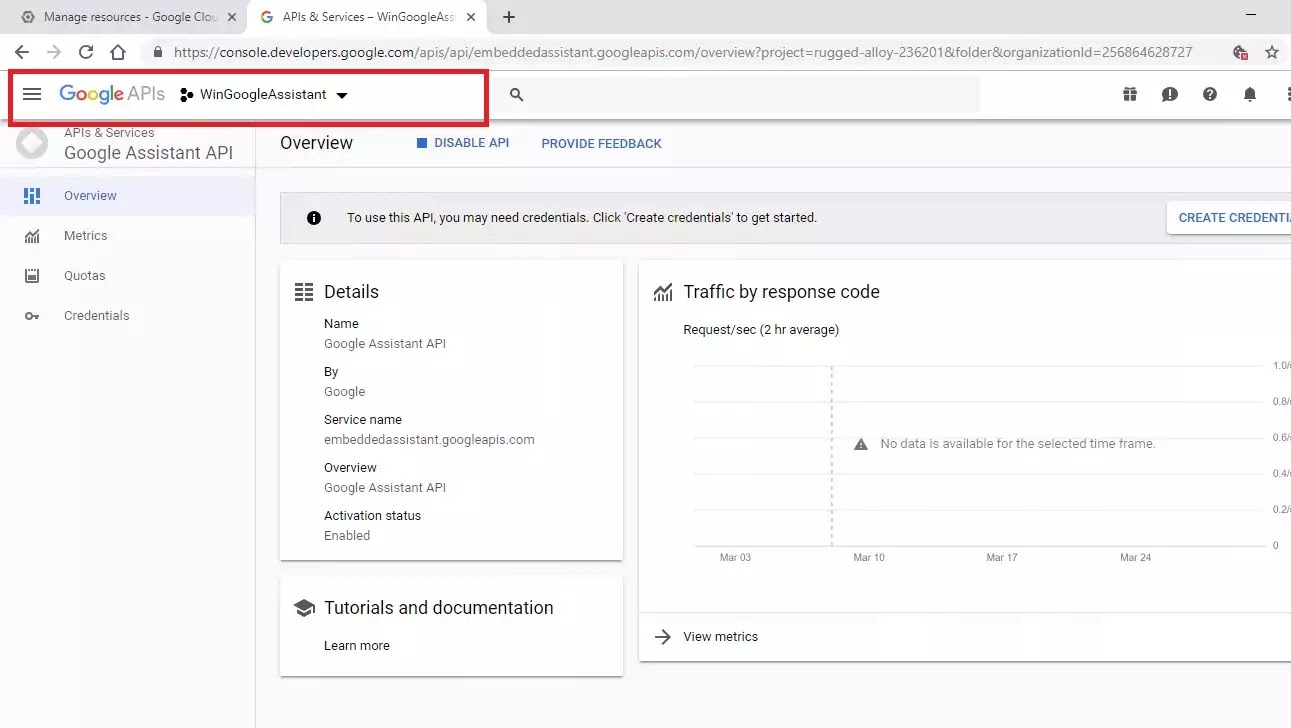Click the Overview sidebar icon
The width and height of the screenshot is (1291, 728).
(32, 196)
